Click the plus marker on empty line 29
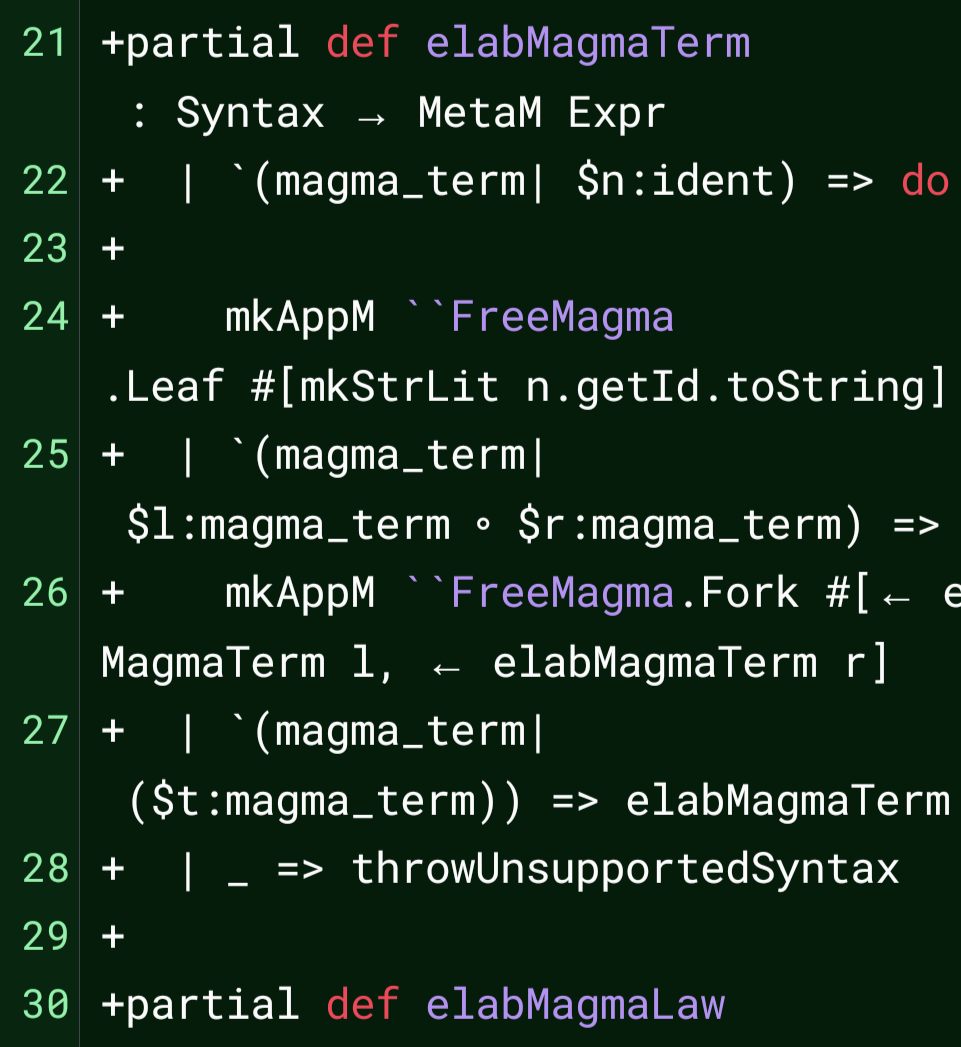 [113, 936]
